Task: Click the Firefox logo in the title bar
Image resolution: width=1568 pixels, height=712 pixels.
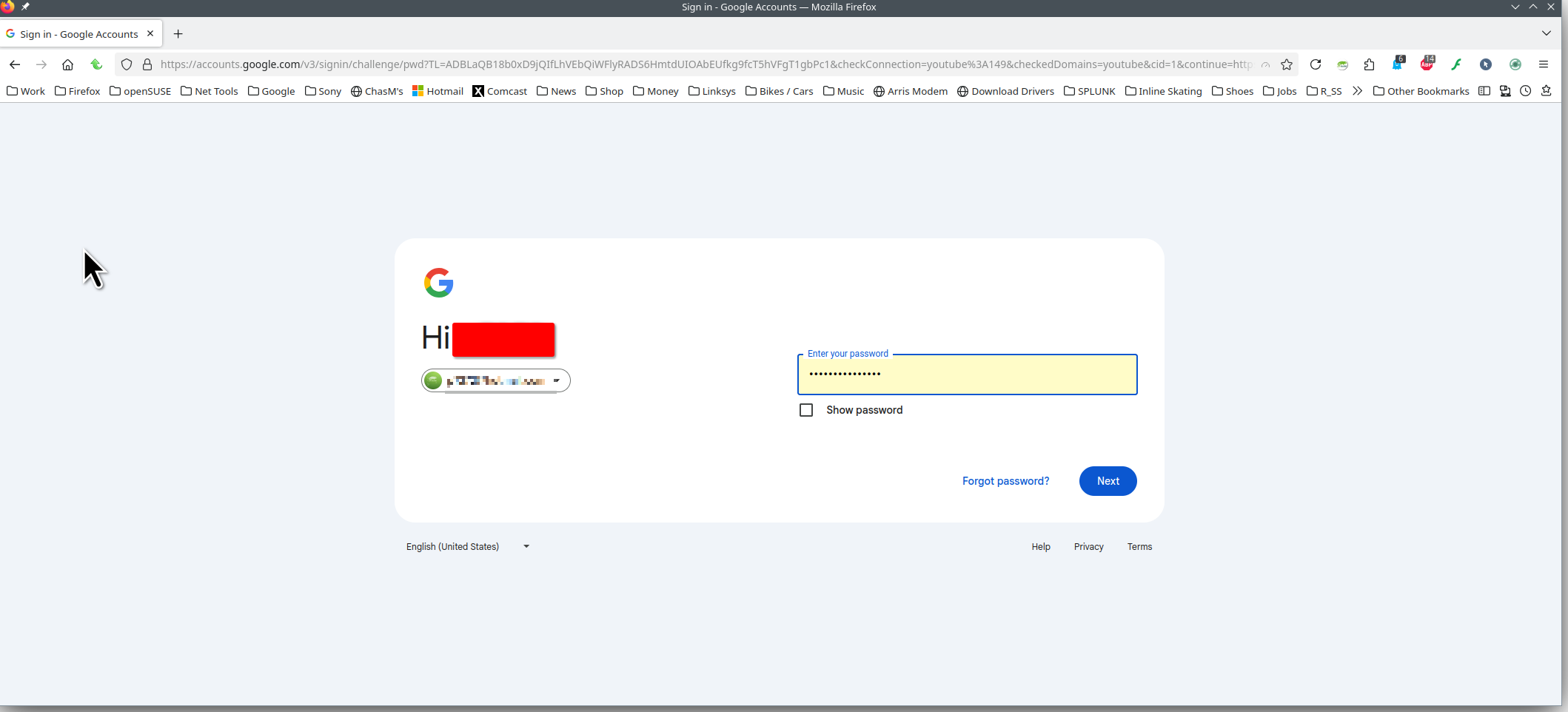Action: pyautogui.click(x=7, y=7)
